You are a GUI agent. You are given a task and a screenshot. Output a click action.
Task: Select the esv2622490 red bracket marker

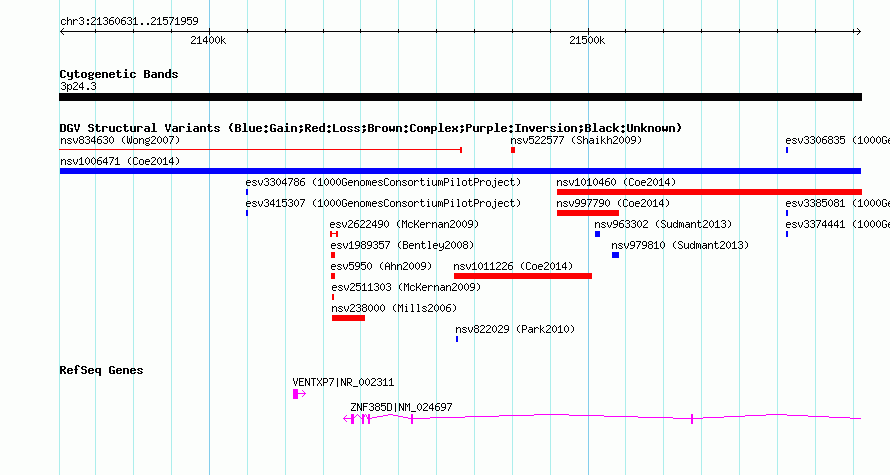(334, 234)
